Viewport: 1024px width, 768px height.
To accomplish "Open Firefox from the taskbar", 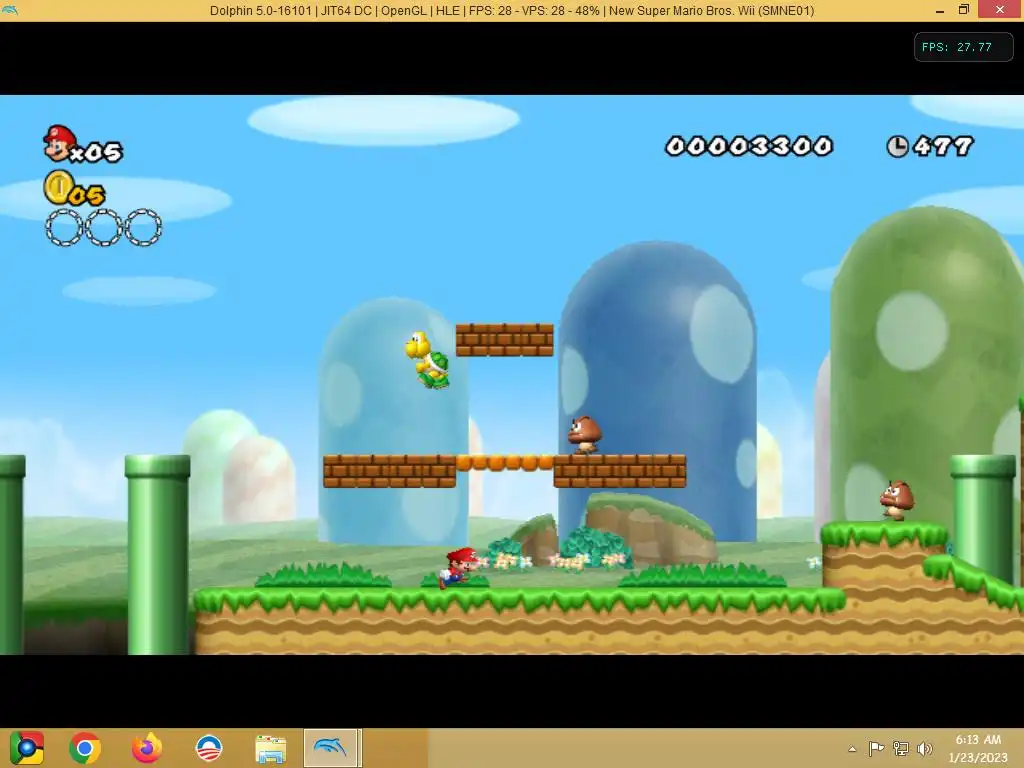I will coord(146,748).
